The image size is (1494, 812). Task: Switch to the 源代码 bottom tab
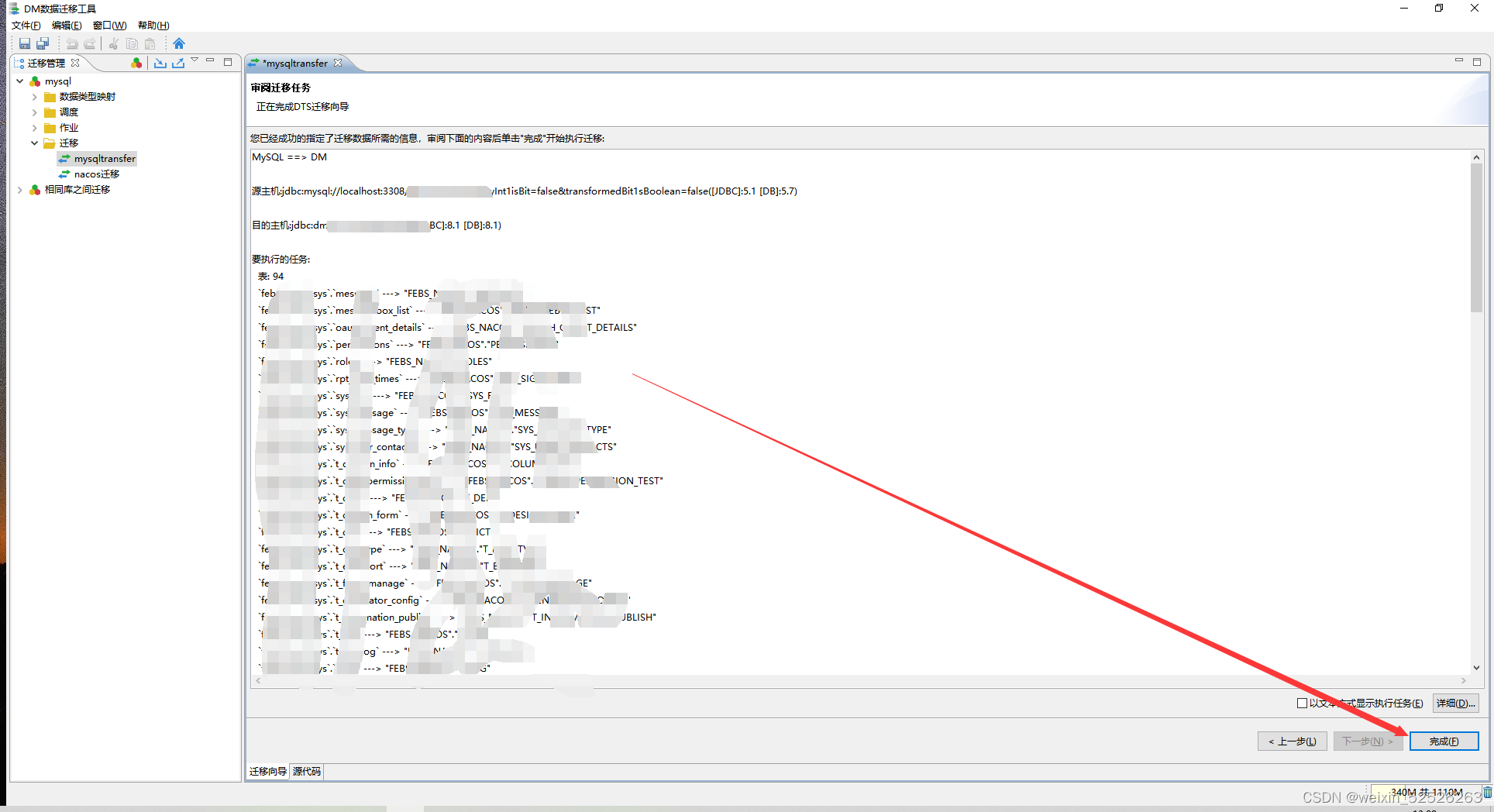[x=307, y=772]
